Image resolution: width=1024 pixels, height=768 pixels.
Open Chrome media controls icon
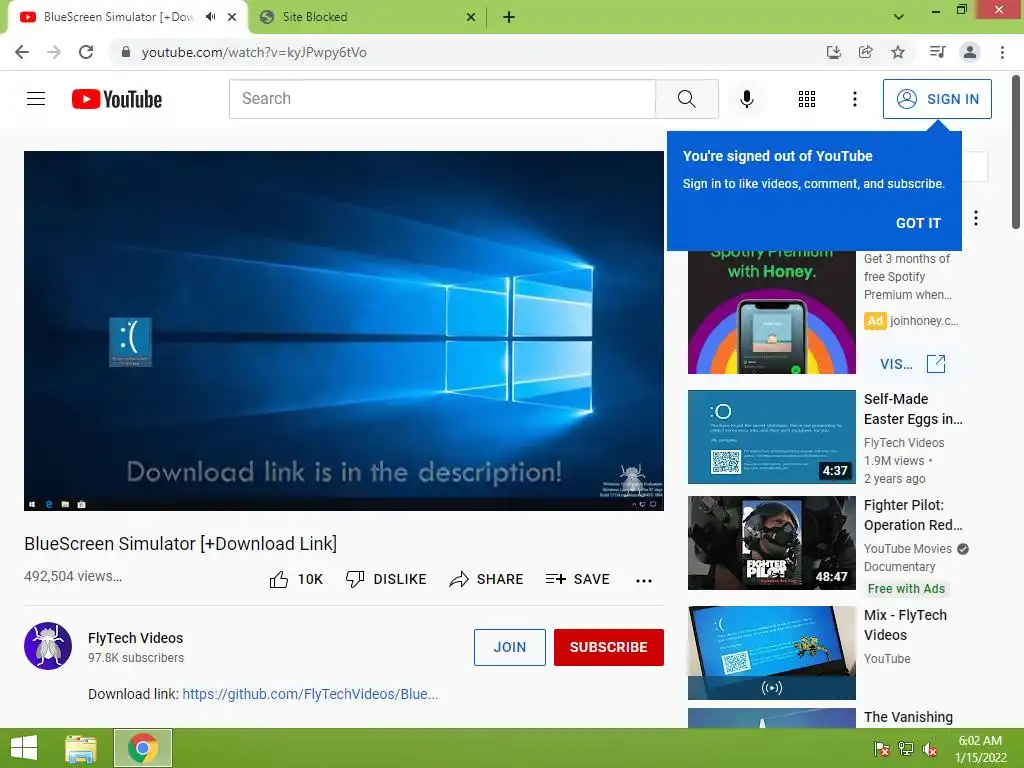938,52
